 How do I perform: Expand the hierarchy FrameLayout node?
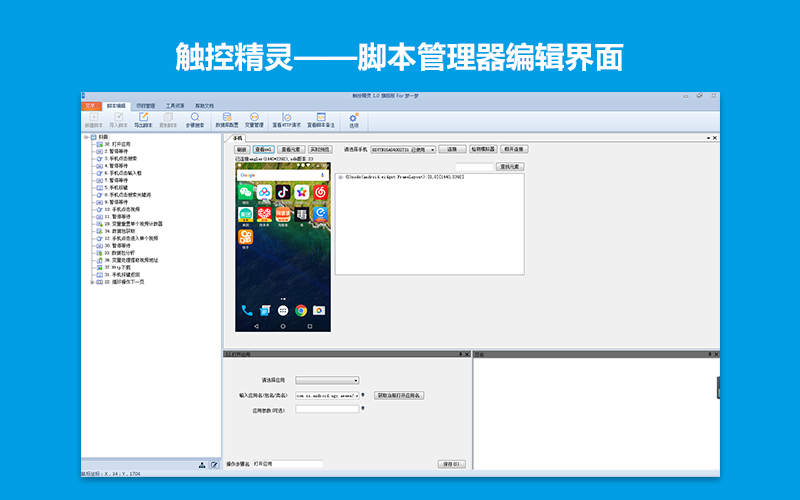(x=340, y=177)
